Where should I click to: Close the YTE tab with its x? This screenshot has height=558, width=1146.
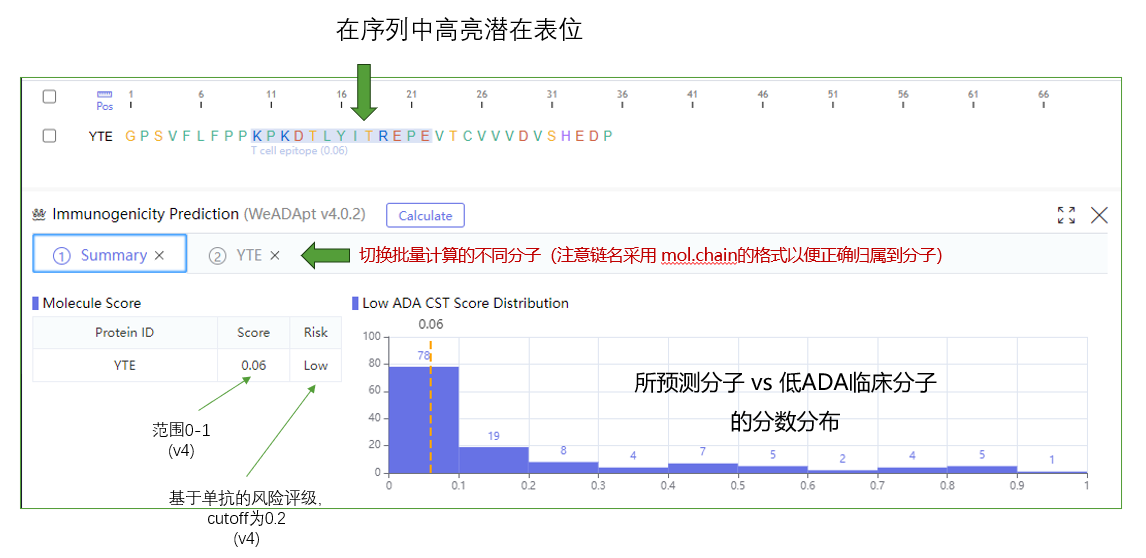[x=275, y=255]
